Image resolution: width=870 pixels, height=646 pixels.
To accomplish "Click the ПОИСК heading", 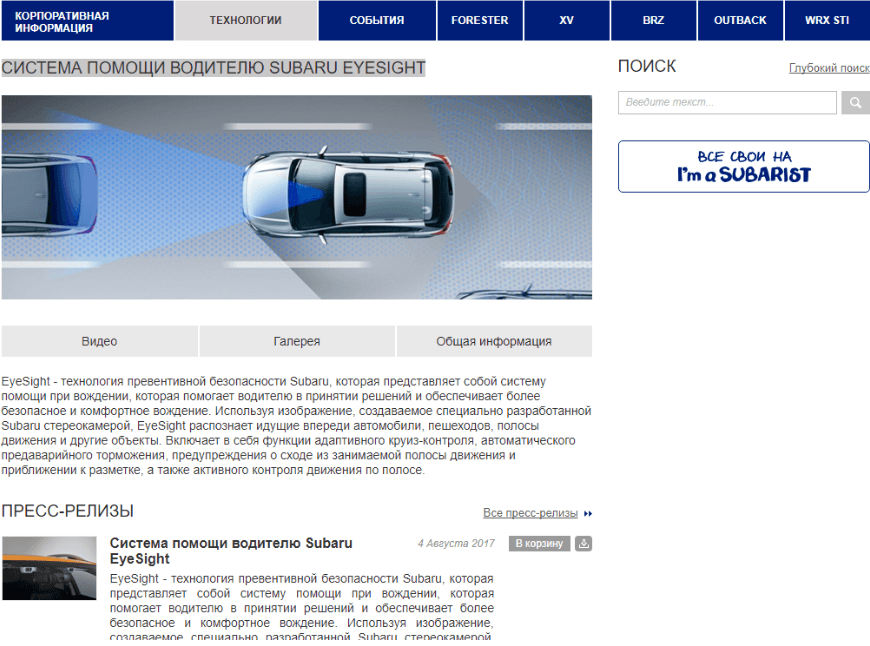I will click(647, 67).
